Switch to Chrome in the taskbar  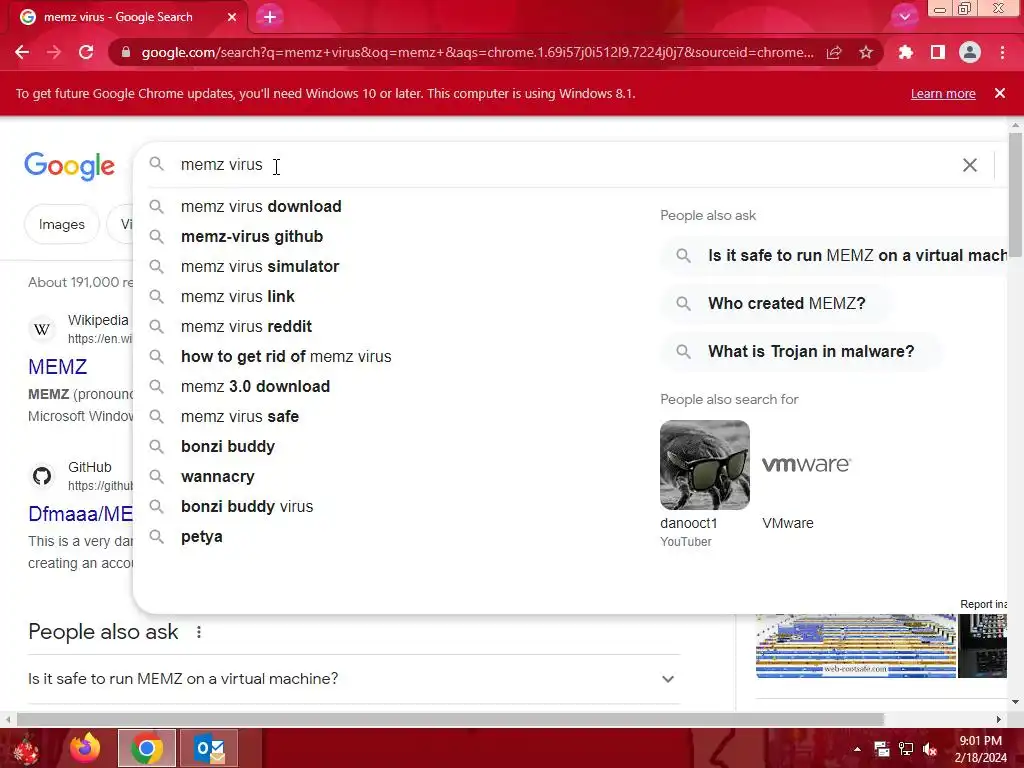[147, 748]
